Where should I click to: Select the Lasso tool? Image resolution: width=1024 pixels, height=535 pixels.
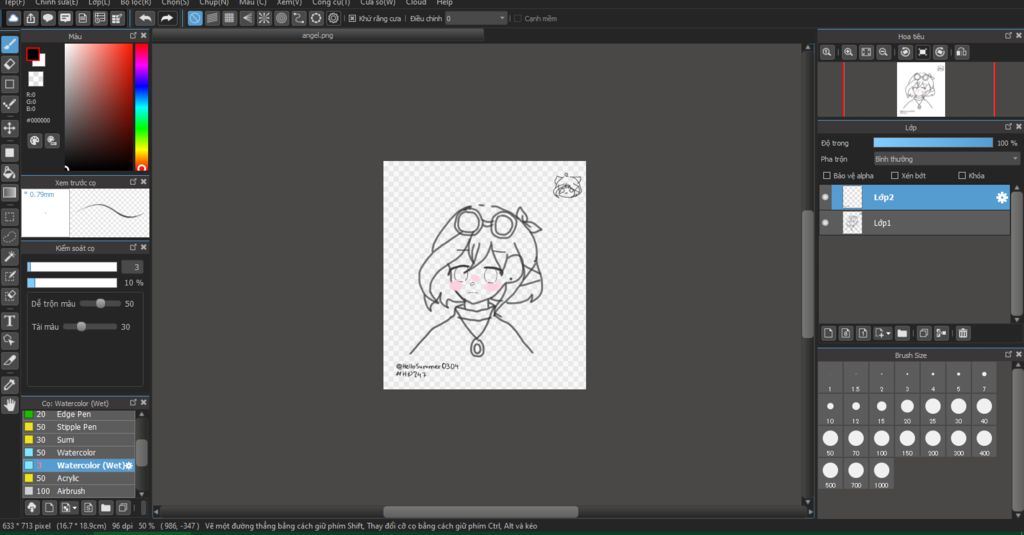click(9, 236)
